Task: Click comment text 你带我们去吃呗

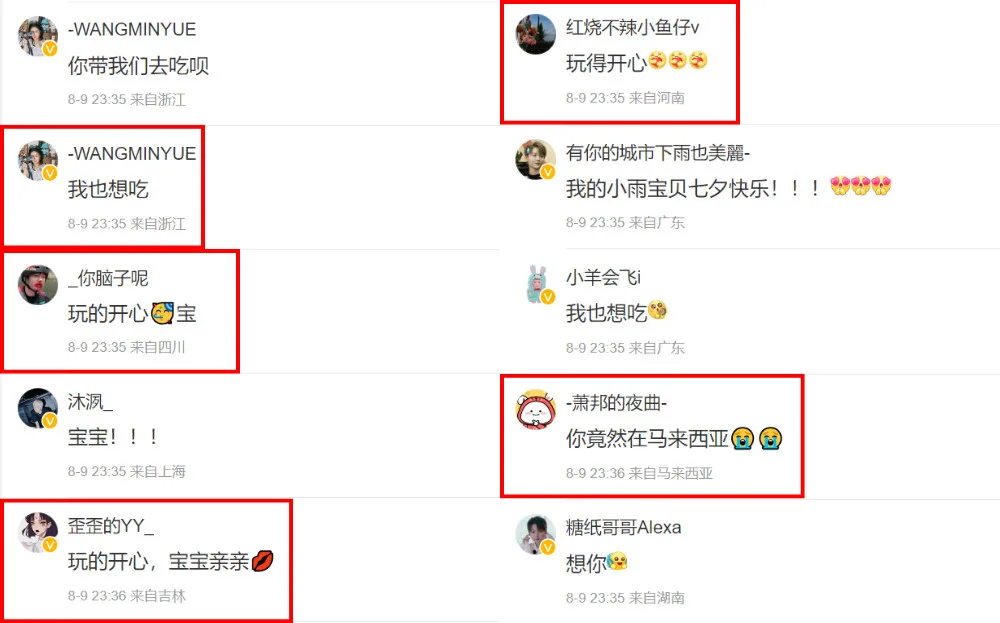Action: [x=138, y=65]
